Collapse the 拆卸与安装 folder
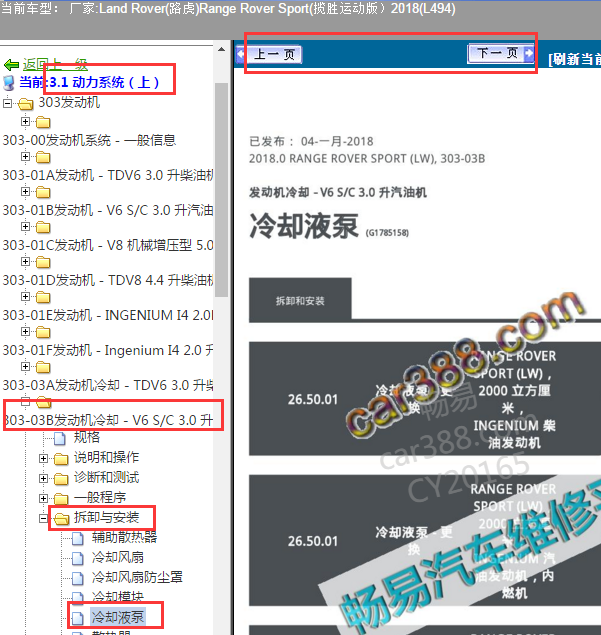The height and width of the screenshot is (635, 601). pyautogui.click(x=43, y=518)
